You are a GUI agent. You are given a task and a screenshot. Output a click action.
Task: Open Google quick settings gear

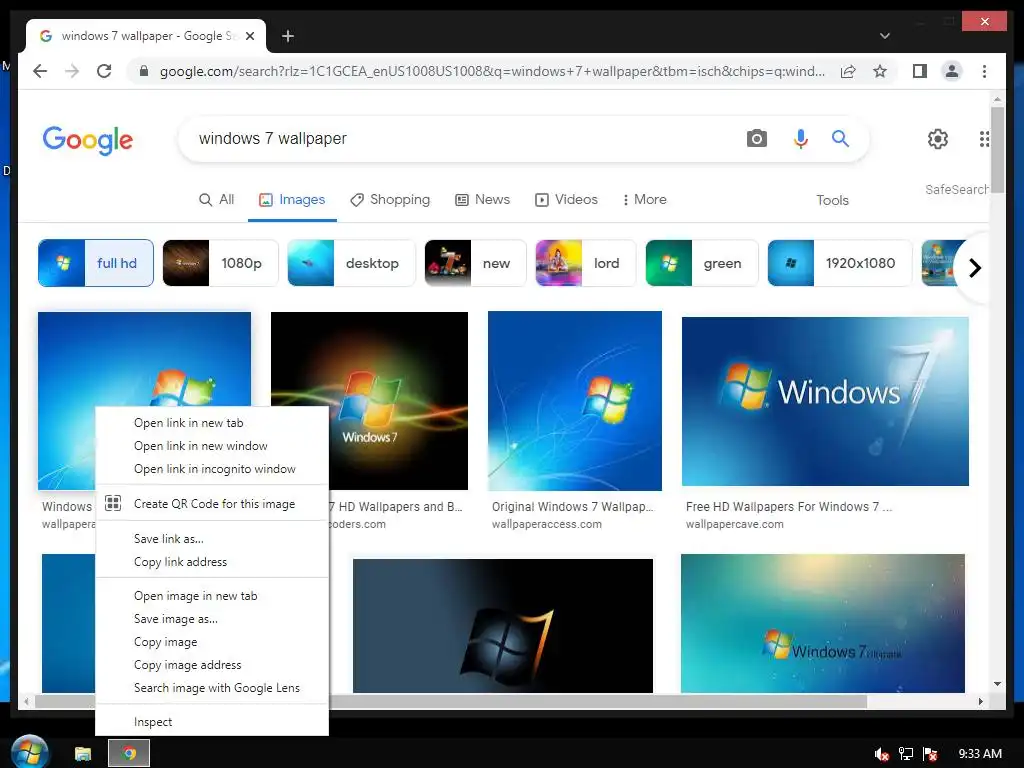coord(938,138)
